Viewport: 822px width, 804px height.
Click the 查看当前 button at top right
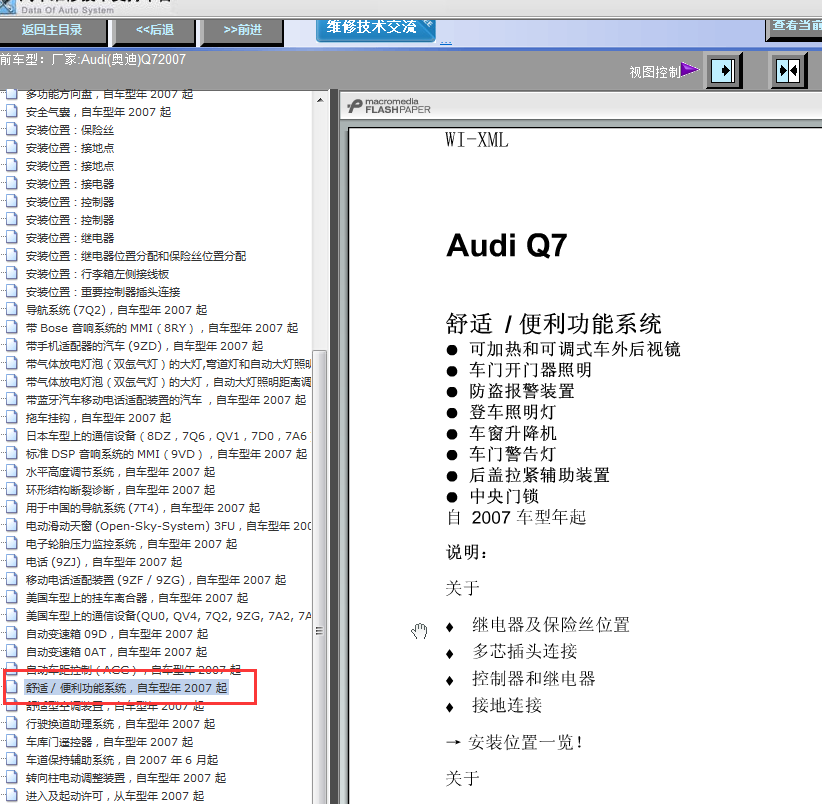point(795,27)
